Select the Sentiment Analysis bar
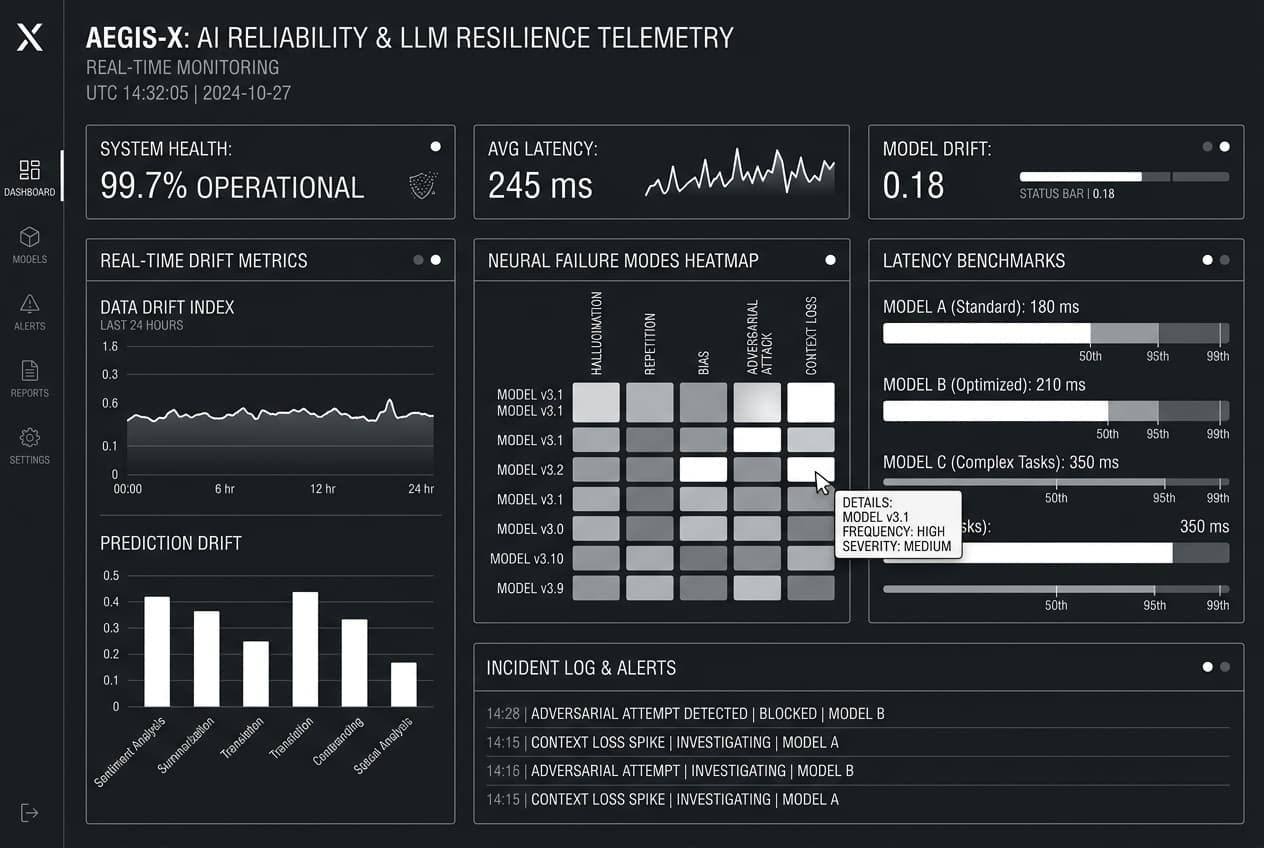1264x848 pixels. [157, 651]
